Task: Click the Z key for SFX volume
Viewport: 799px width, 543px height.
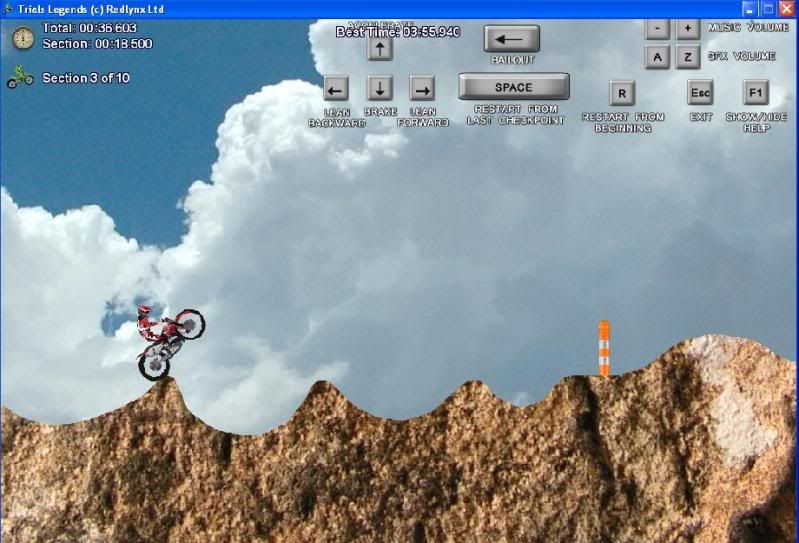Action: click(688, 57)
